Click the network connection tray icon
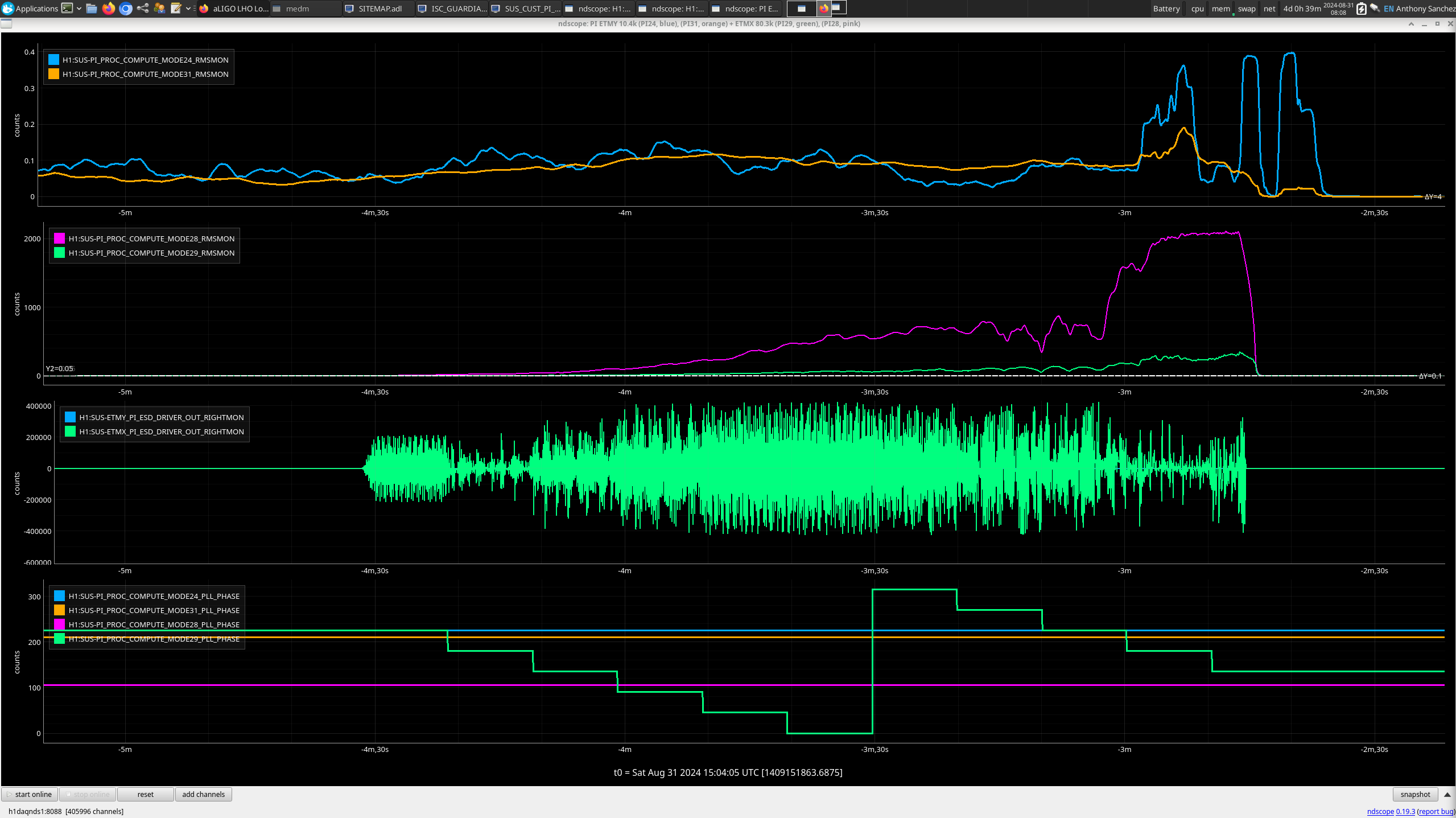1456x818 pixels. coord(1375,8)
